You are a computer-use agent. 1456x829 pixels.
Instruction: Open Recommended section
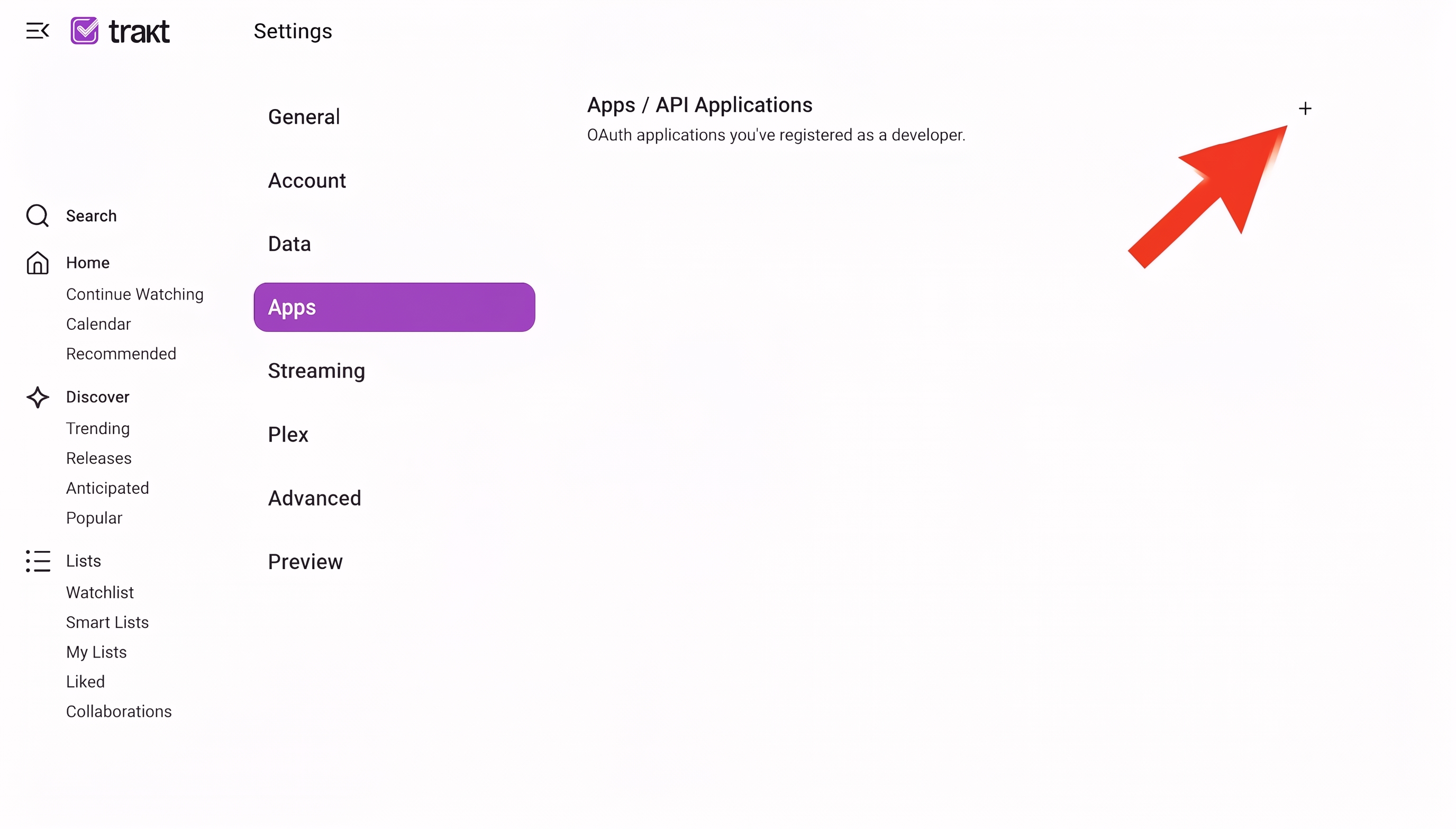click(121, 354)
